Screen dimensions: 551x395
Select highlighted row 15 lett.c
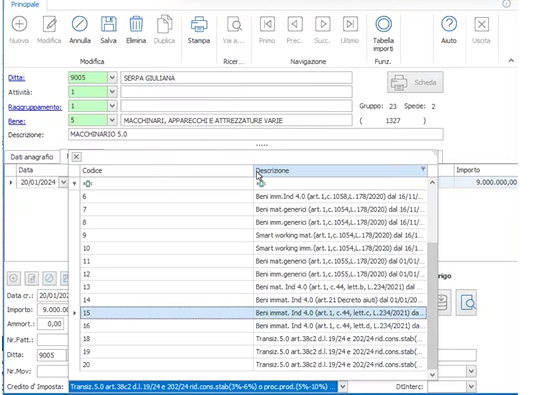tap(253, 313)
